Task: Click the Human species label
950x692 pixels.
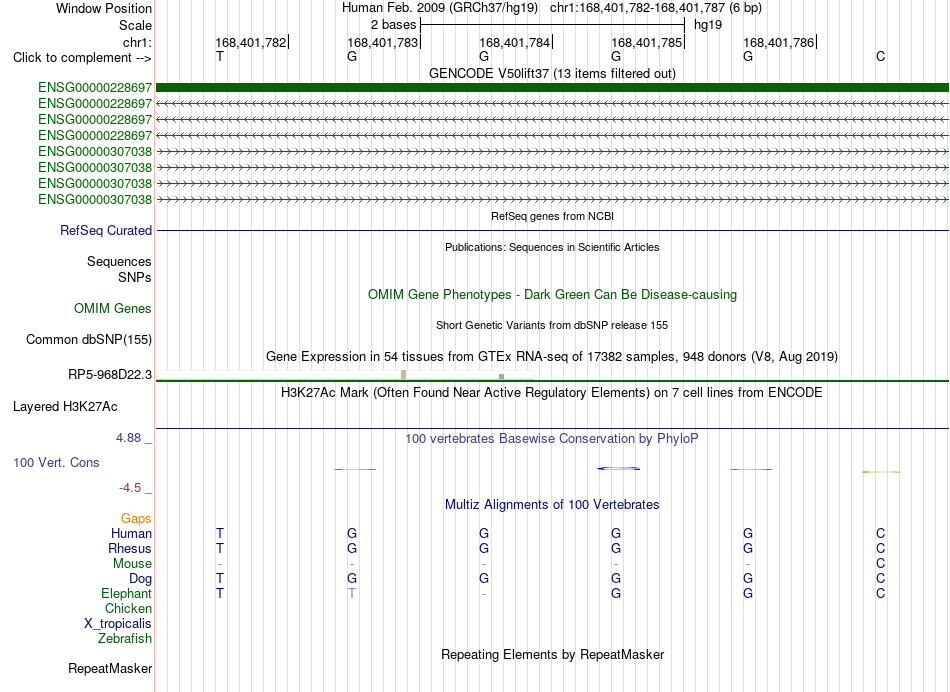Action: tap(131, 533)
